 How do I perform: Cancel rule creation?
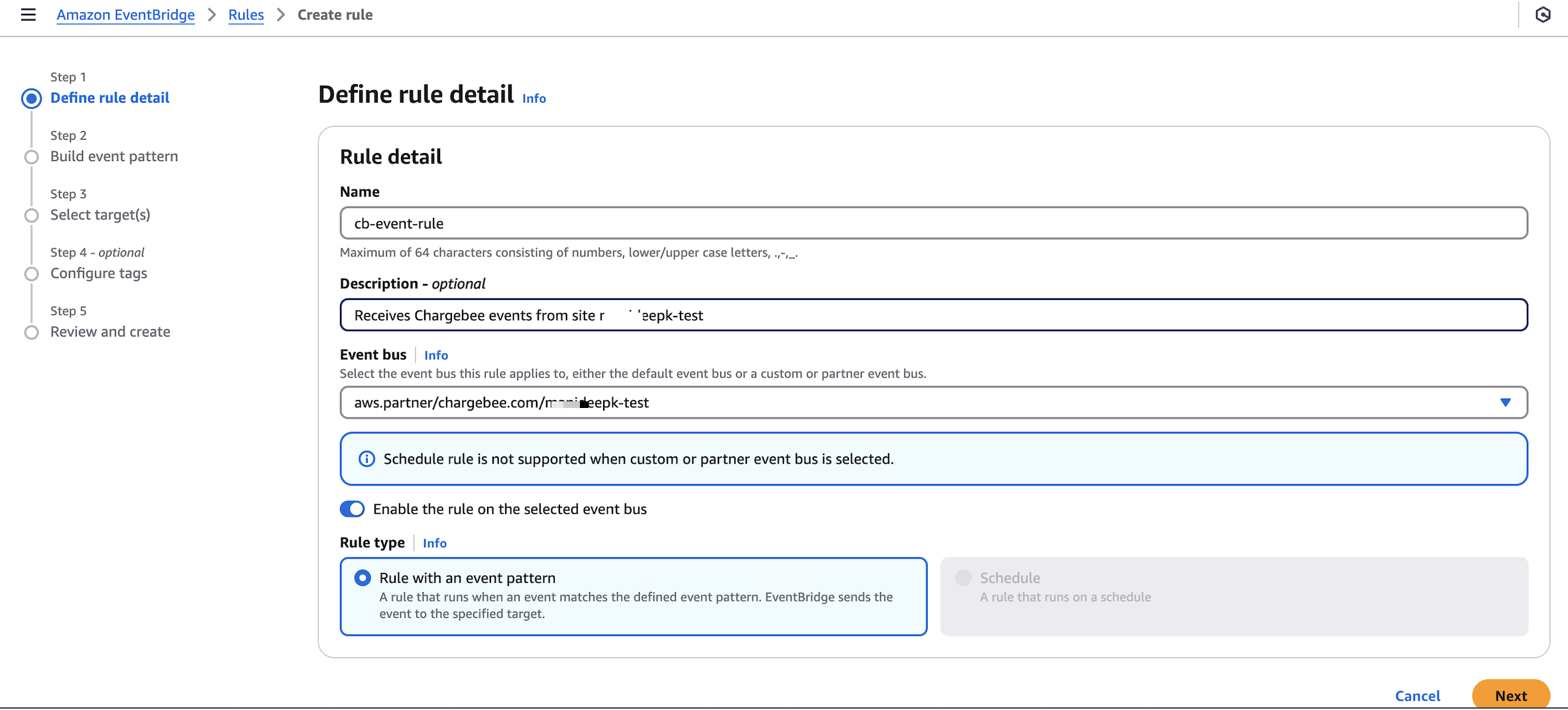coord(1417,695)
